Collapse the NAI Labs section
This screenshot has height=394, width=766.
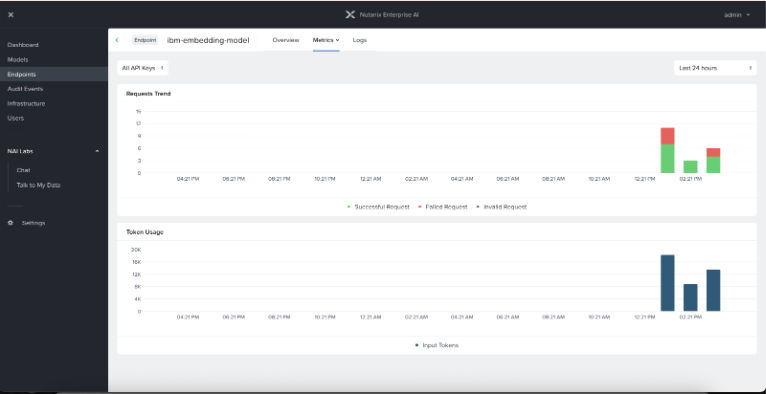[97, 151]
